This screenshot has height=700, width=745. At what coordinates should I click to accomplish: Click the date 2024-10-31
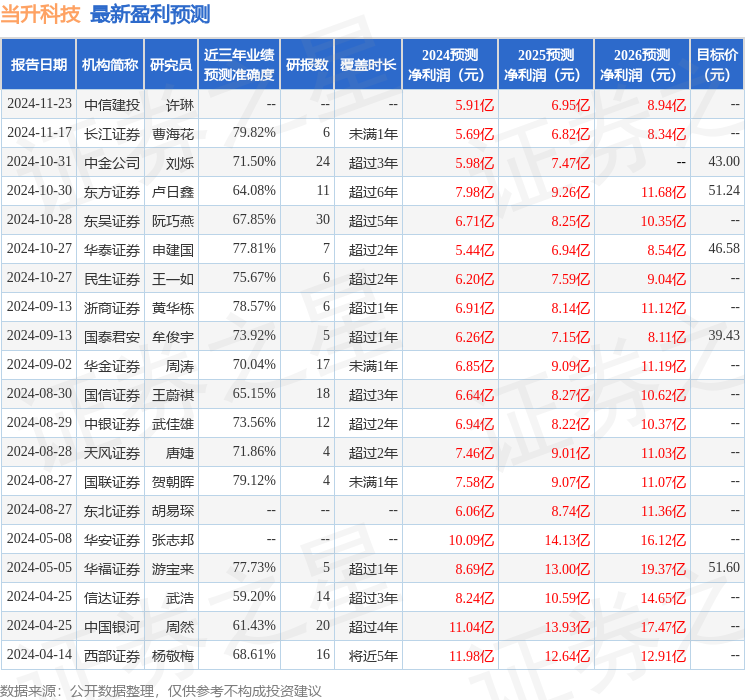tap(39, 161)
